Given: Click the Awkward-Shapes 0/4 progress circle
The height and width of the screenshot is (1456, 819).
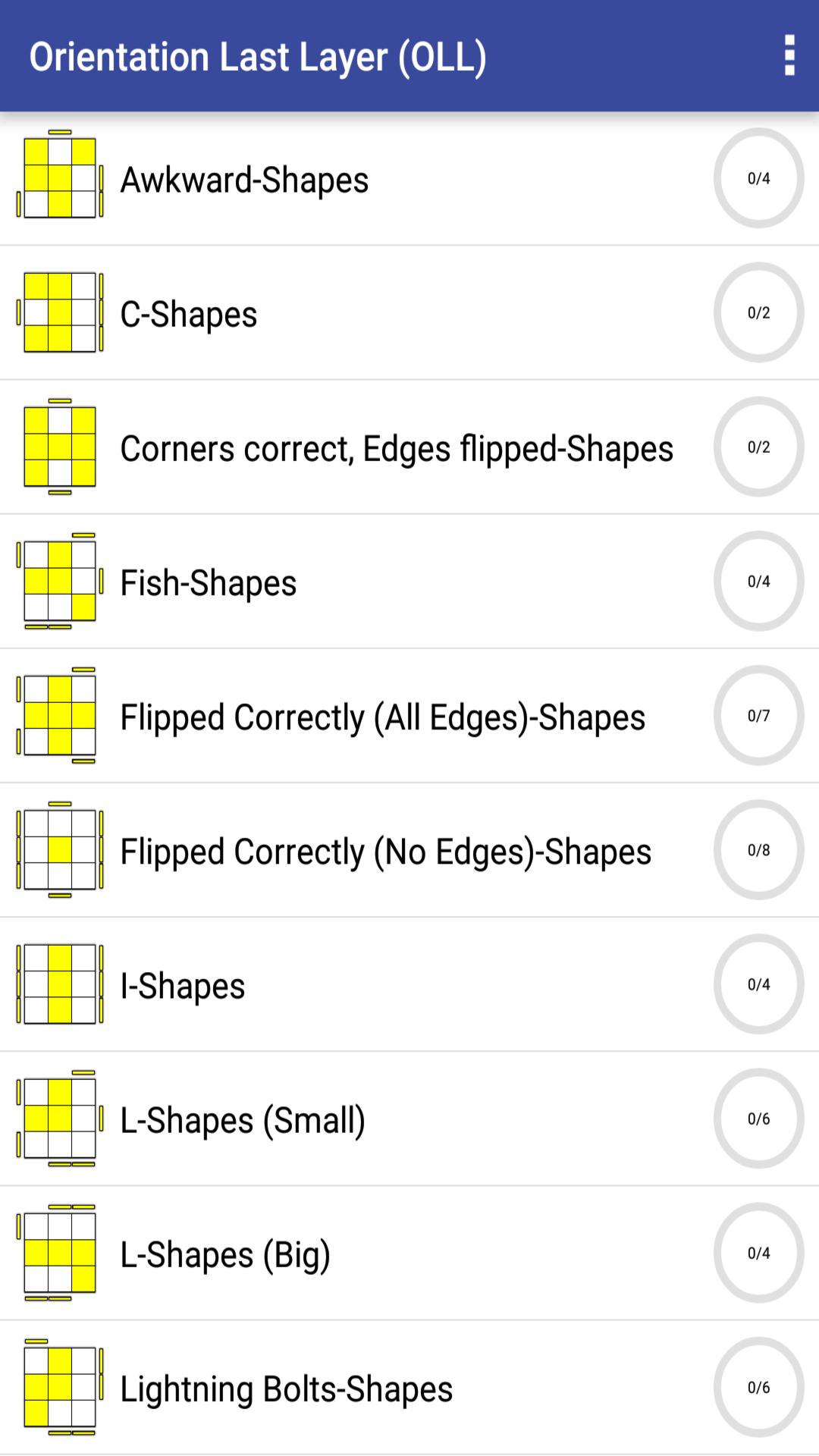Looking at the screenshot, I should 758,178.
